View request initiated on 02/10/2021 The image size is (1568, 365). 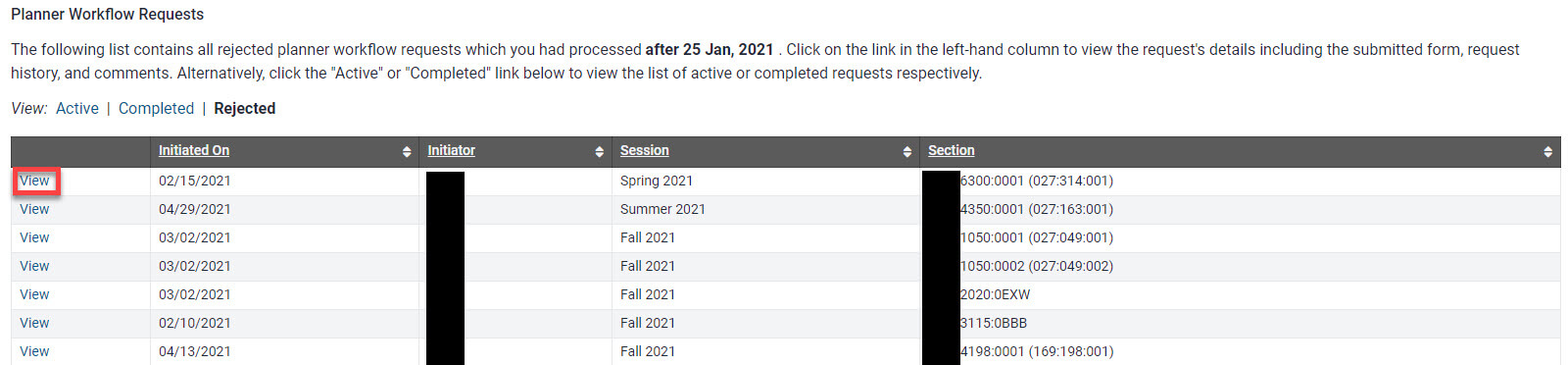(x=34, y=323)
